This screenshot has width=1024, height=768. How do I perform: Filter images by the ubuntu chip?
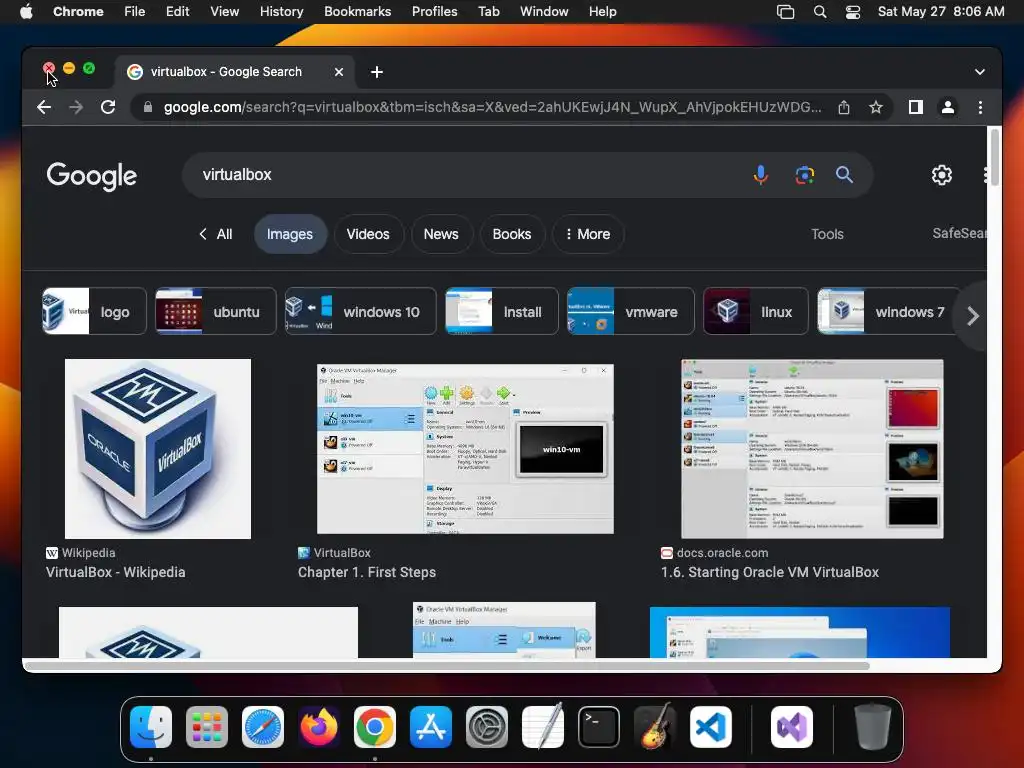pyautogui.click(x=216, y=312)
